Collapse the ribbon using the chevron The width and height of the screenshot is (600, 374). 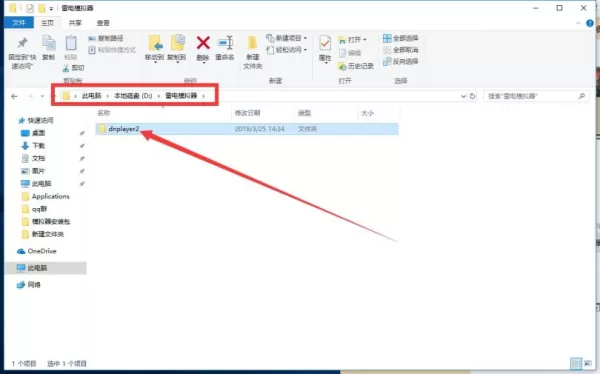pyautogui.click(x=578, y=23)
